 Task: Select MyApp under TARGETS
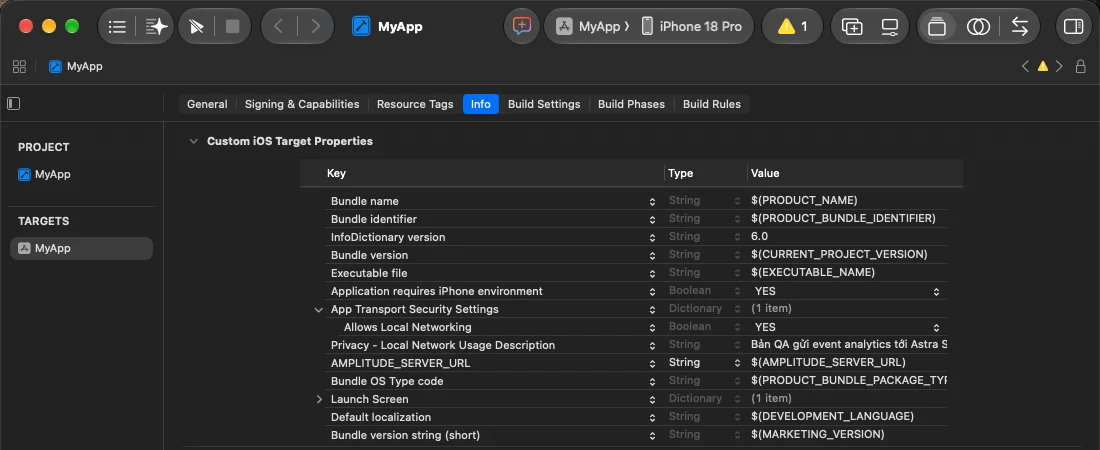tap(81, 249)
